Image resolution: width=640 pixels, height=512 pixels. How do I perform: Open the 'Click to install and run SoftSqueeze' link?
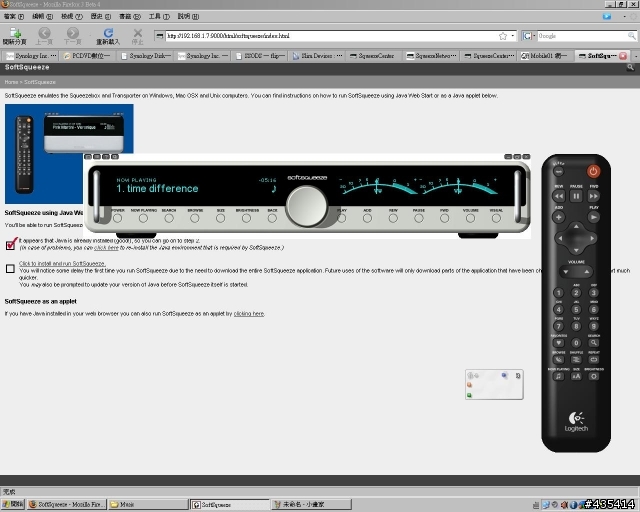click(x=62, y=263)
